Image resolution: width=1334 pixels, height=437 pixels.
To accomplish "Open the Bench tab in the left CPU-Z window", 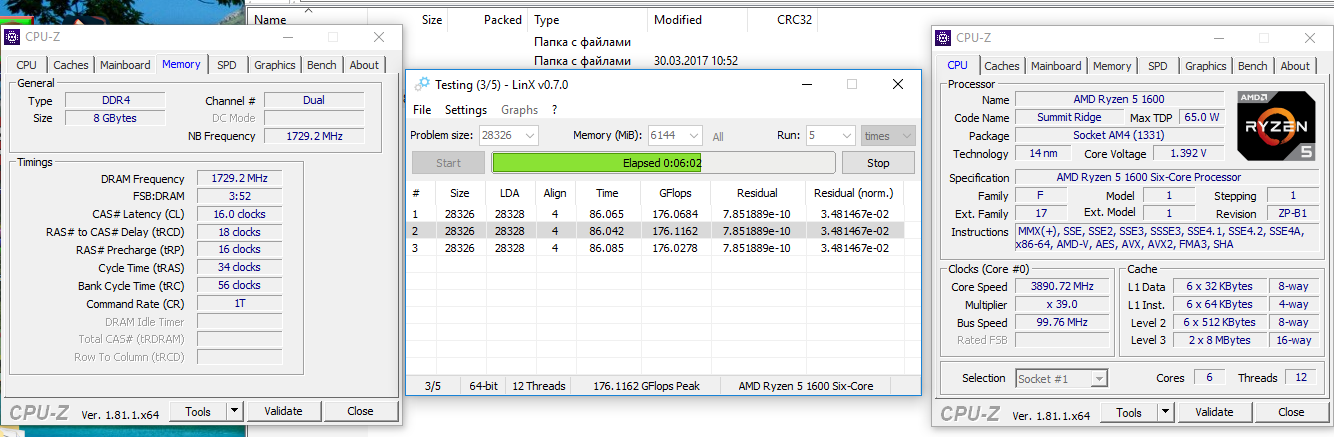I will point(322,65).
